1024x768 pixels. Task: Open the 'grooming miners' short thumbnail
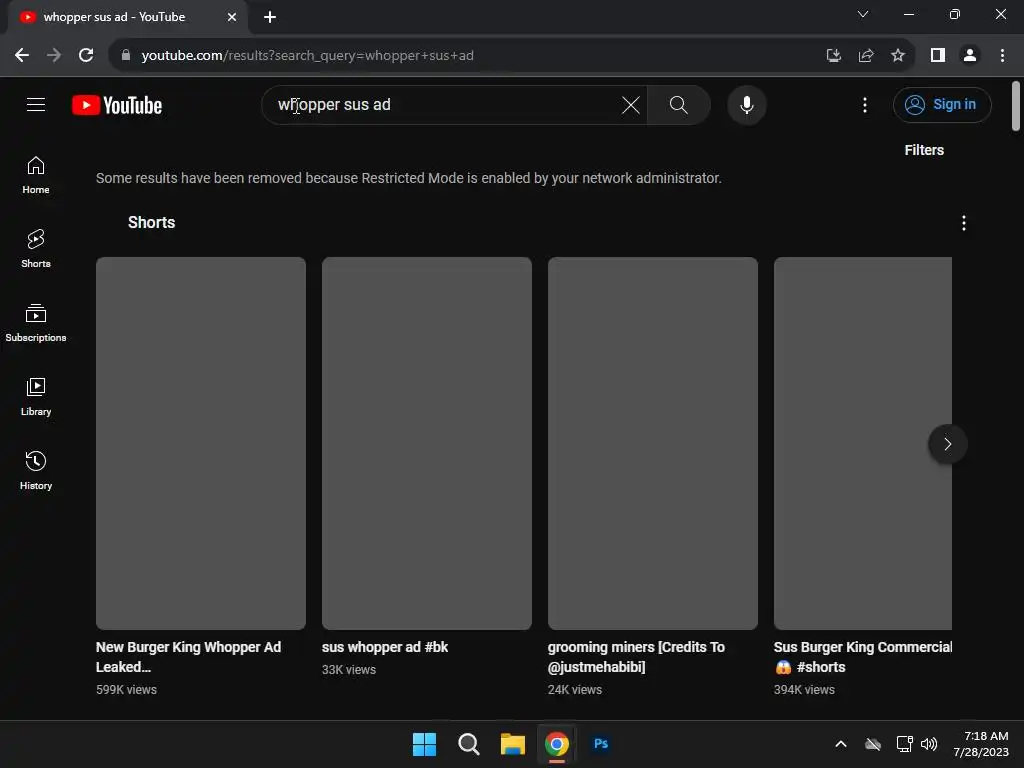pos(652,443)
